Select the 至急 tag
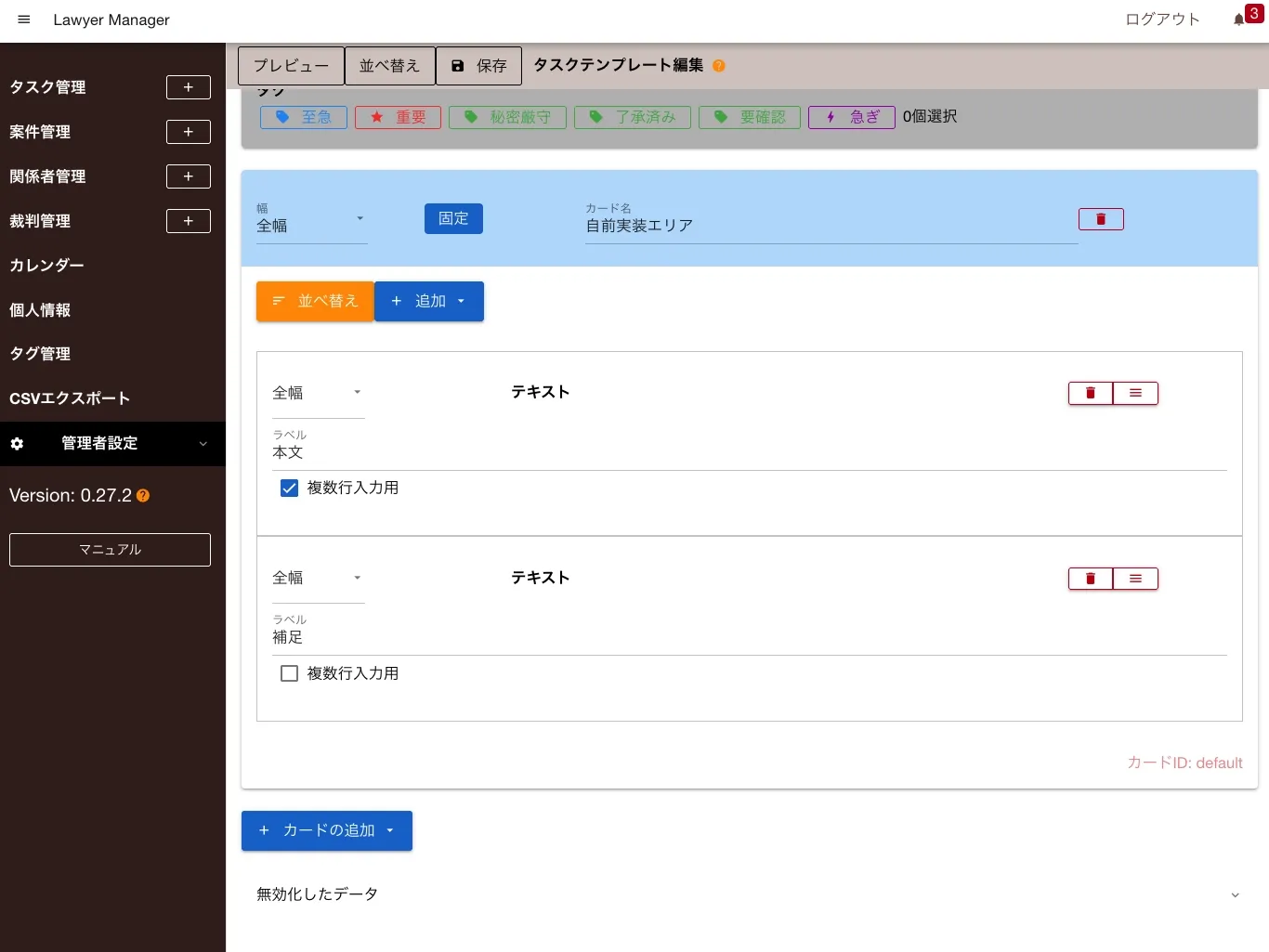 pos(304,117)
